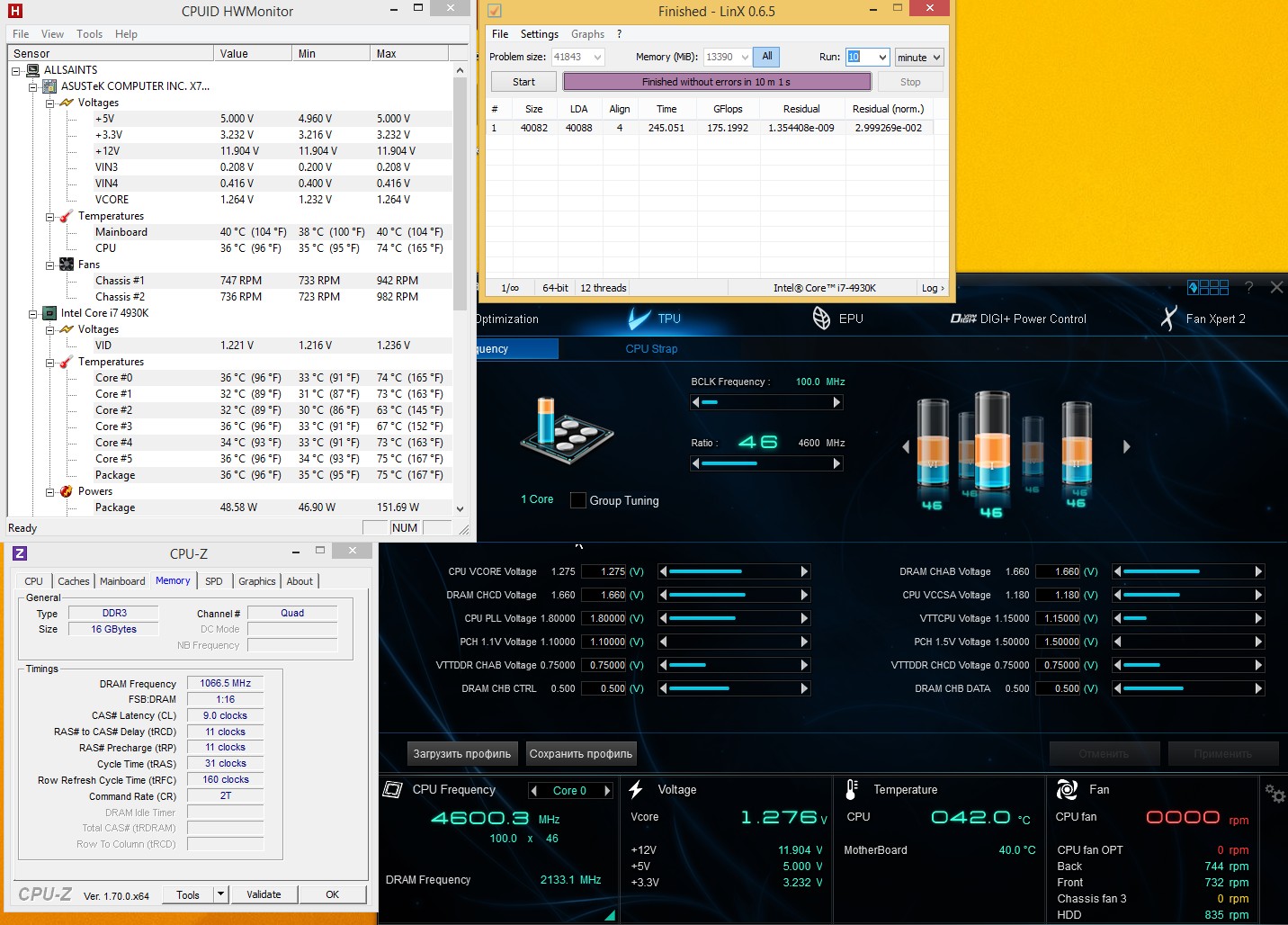Enable the Group Tuning checkbox

(578, 500)
